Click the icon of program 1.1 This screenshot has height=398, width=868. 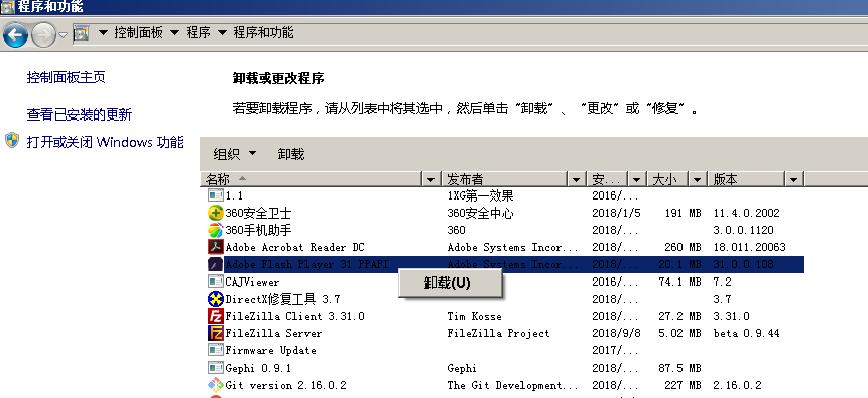tap(215, 195)
